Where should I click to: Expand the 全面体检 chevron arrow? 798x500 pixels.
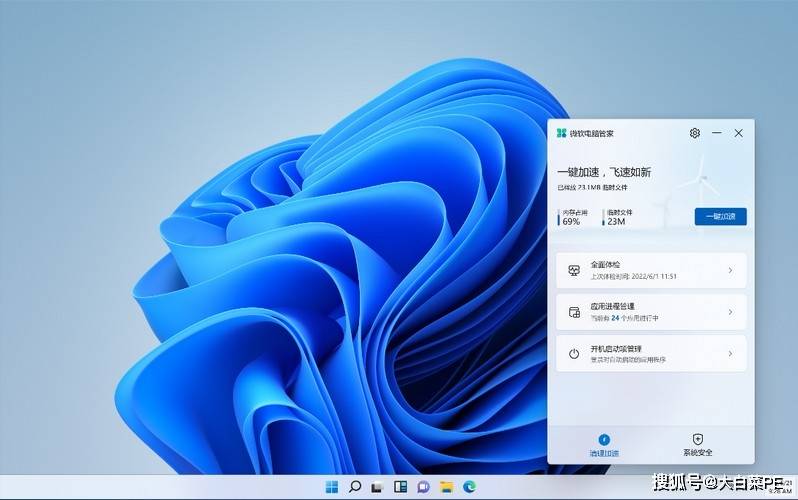(x=730, y=270)
